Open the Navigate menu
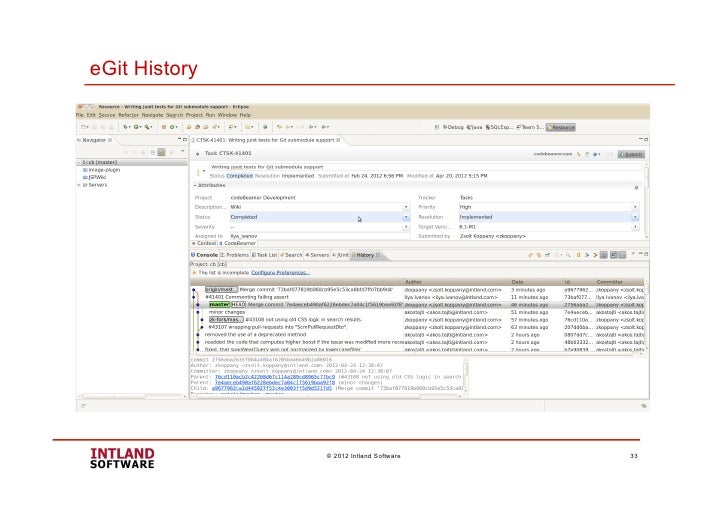This screenshot has height=514, width=728. (x=152, y=115)
